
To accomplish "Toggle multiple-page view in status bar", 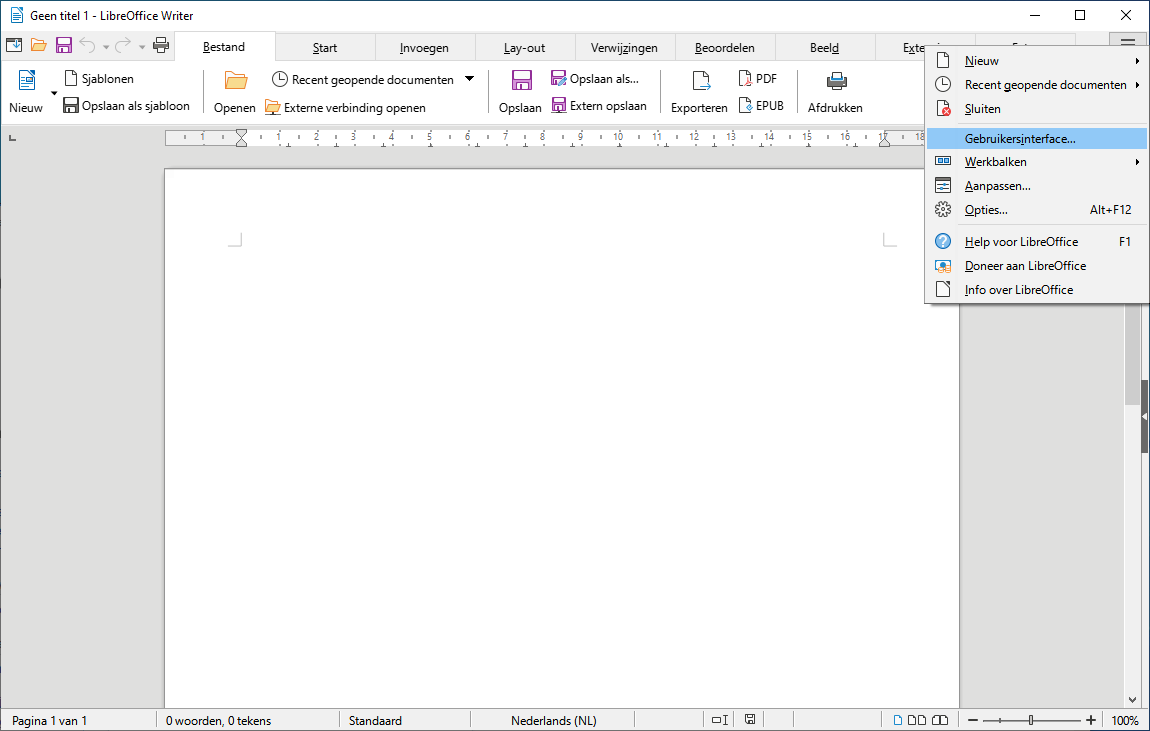I will (916, 720).
